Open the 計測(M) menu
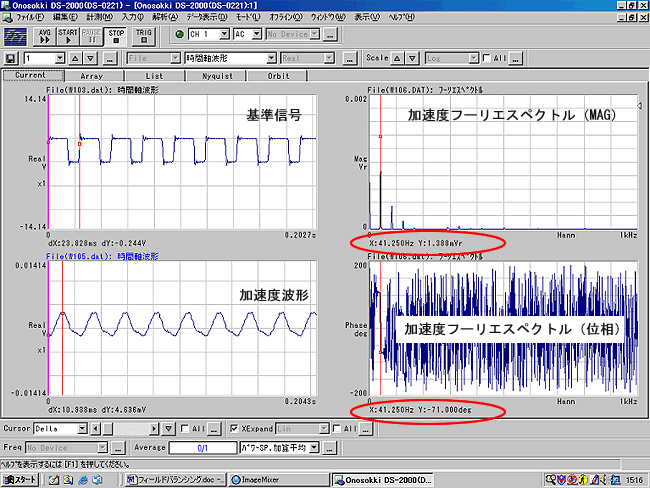 tap(99, 17)
